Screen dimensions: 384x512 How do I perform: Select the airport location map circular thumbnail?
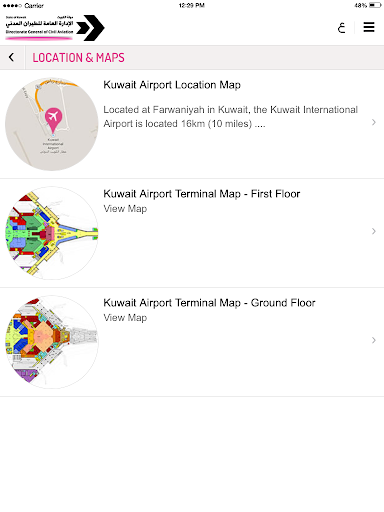pyautogui.click(x=52, y=124)
